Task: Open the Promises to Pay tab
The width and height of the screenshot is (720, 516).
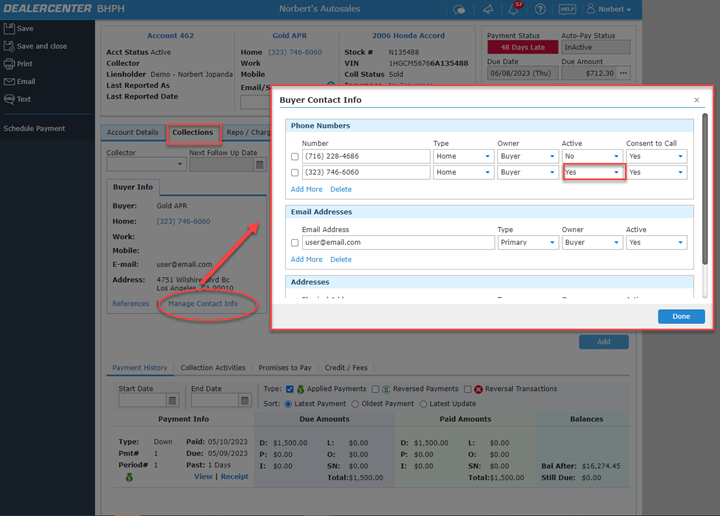Action: 285,368
